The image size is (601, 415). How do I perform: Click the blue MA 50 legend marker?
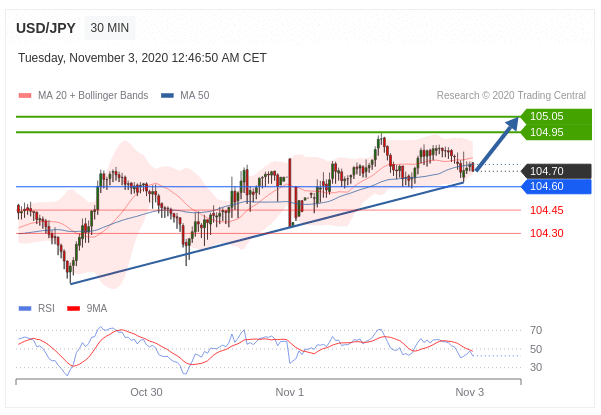167,96
